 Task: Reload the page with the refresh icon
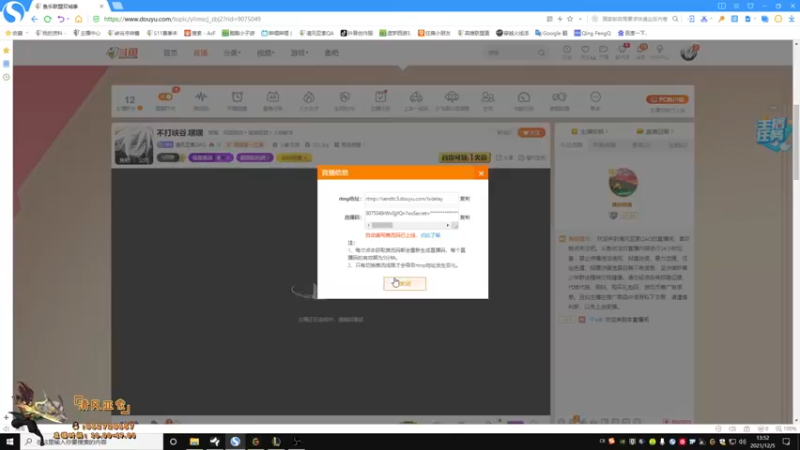(47, 19)
